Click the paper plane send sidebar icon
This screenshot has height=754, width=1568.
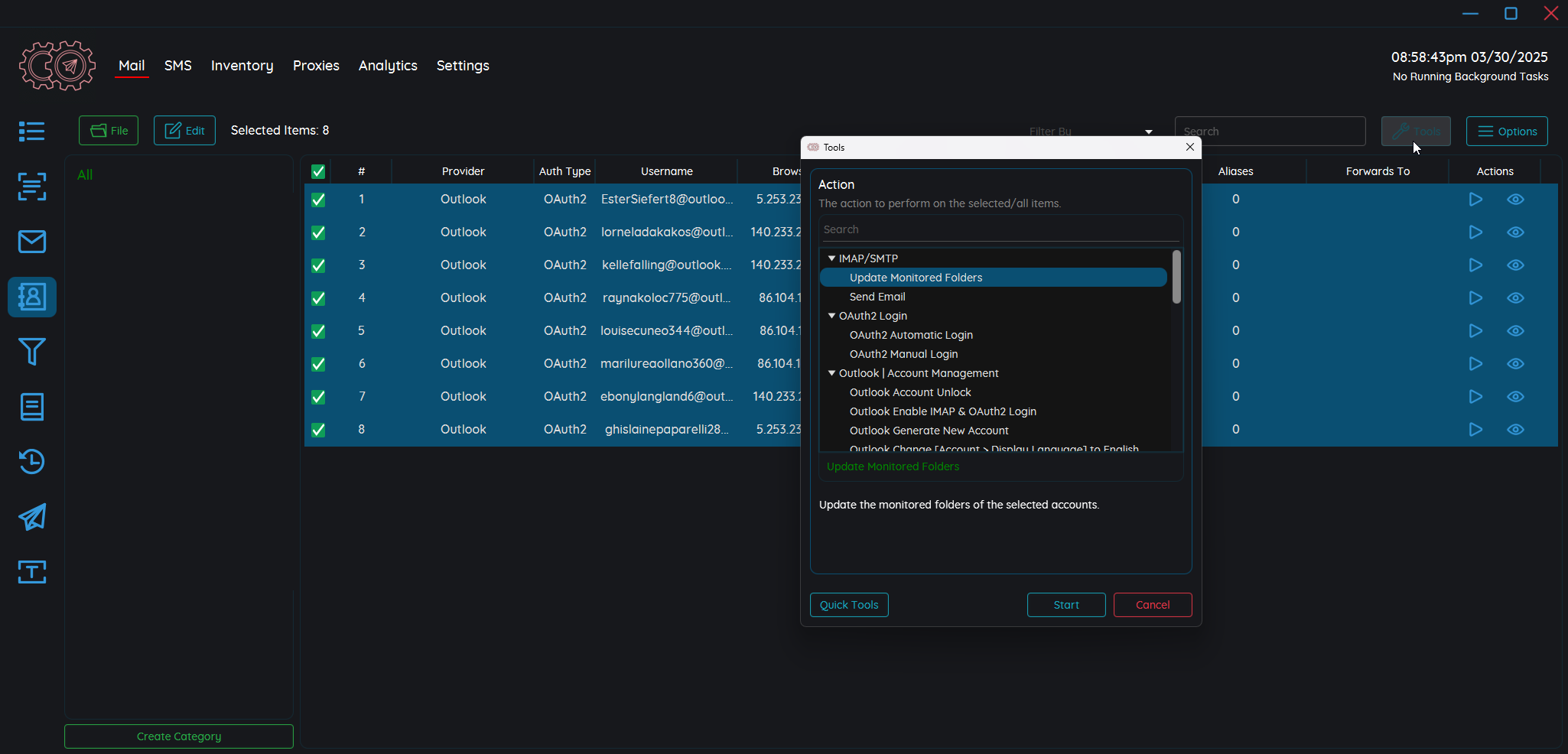point(31,517)
